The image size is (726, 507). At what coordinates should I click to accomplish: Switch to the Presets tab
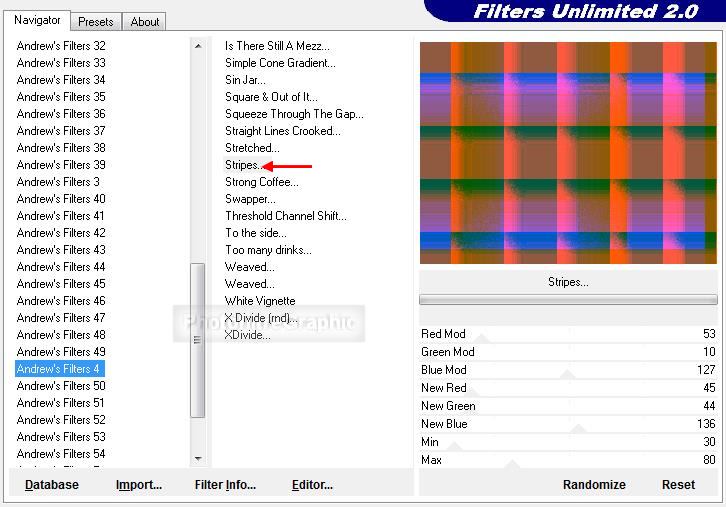click(96, 21)
